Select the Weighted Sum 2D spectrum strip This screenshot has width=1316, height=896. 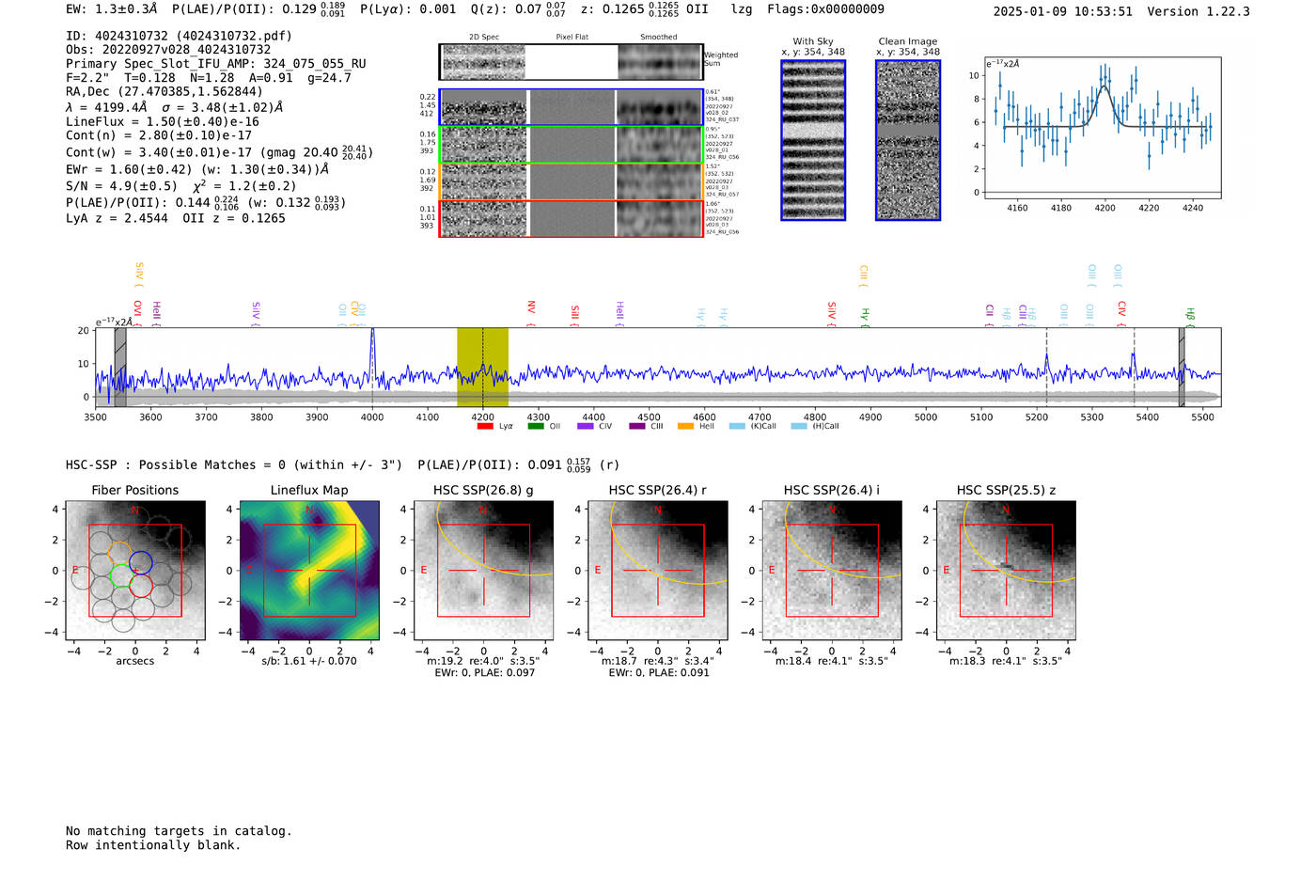[x=571, y=62]
